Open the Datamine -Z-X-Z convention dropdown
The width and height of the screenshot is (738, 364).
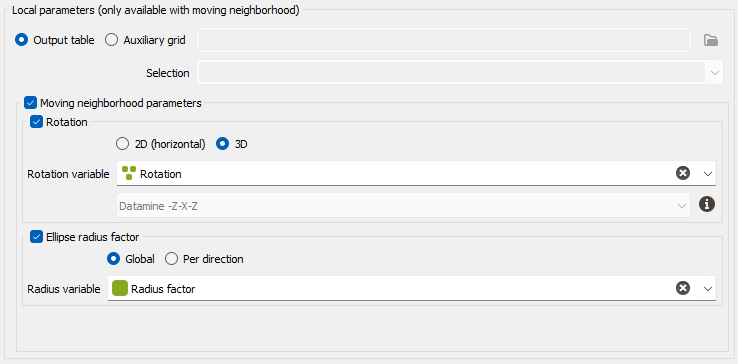(x=404, y=205)
